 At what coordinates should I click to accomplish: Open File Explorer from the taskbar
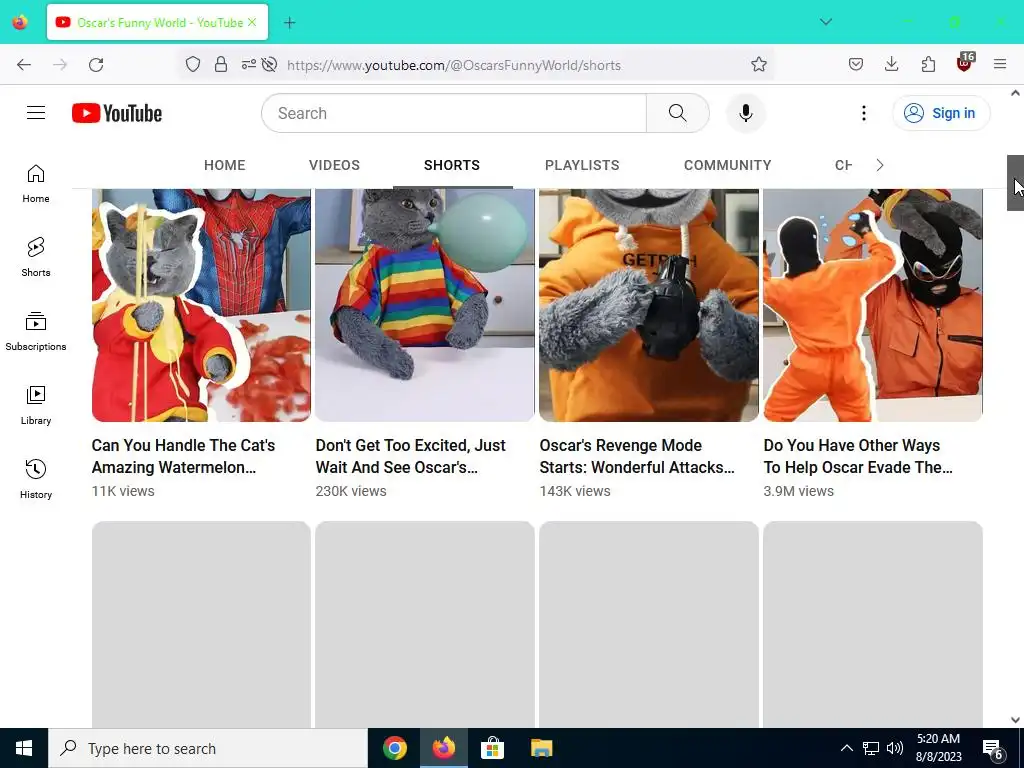tap(541, 748)
